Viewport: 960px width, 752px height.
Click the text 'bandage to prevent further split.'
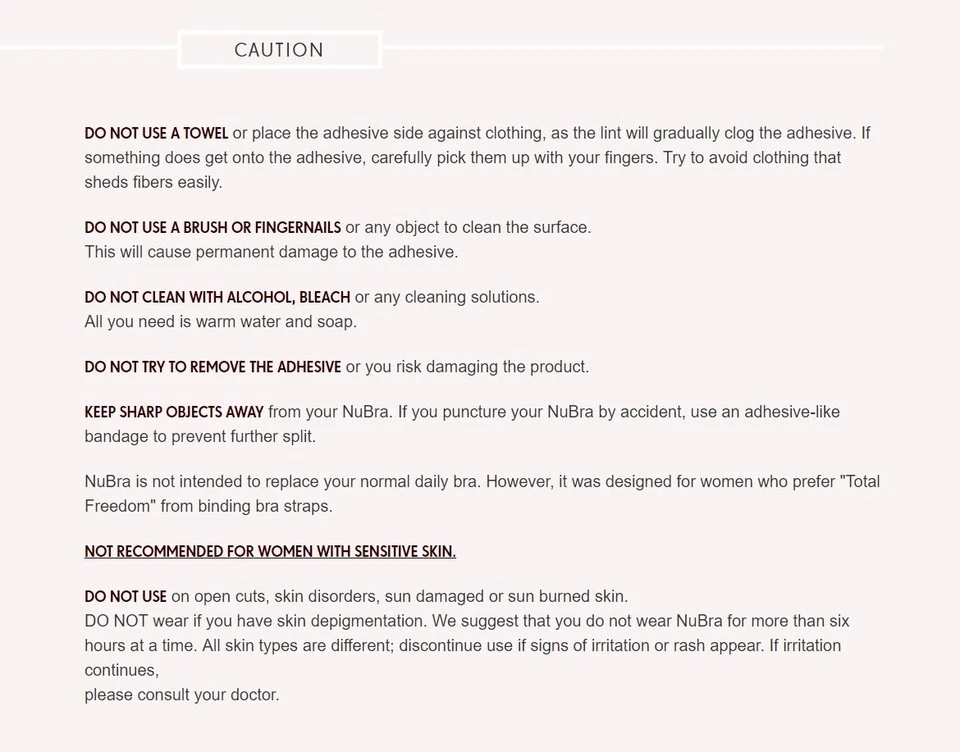click(200, 437)
